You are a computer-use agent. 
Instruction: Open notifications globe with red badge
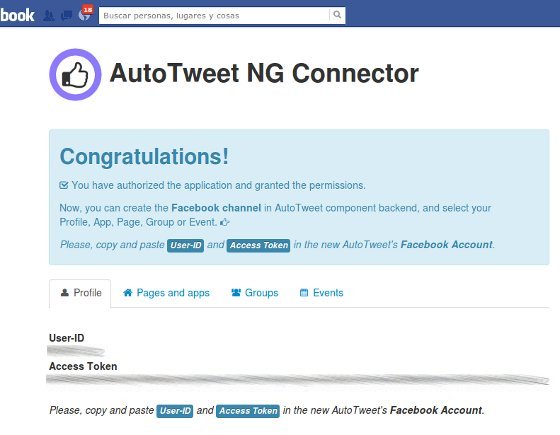click(x=86, y=14)
